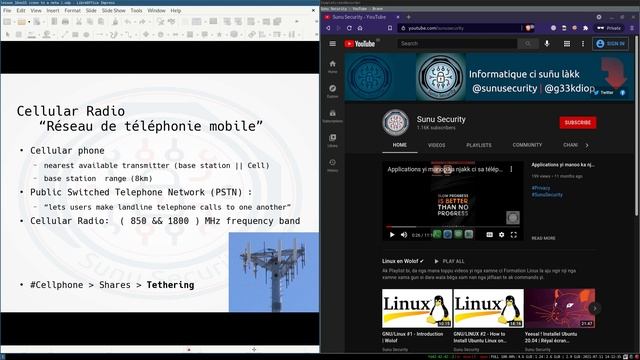The height and width of the screenshot is (360, 640).
Task: Click the YouTube logo
Action: pos(360,44)
